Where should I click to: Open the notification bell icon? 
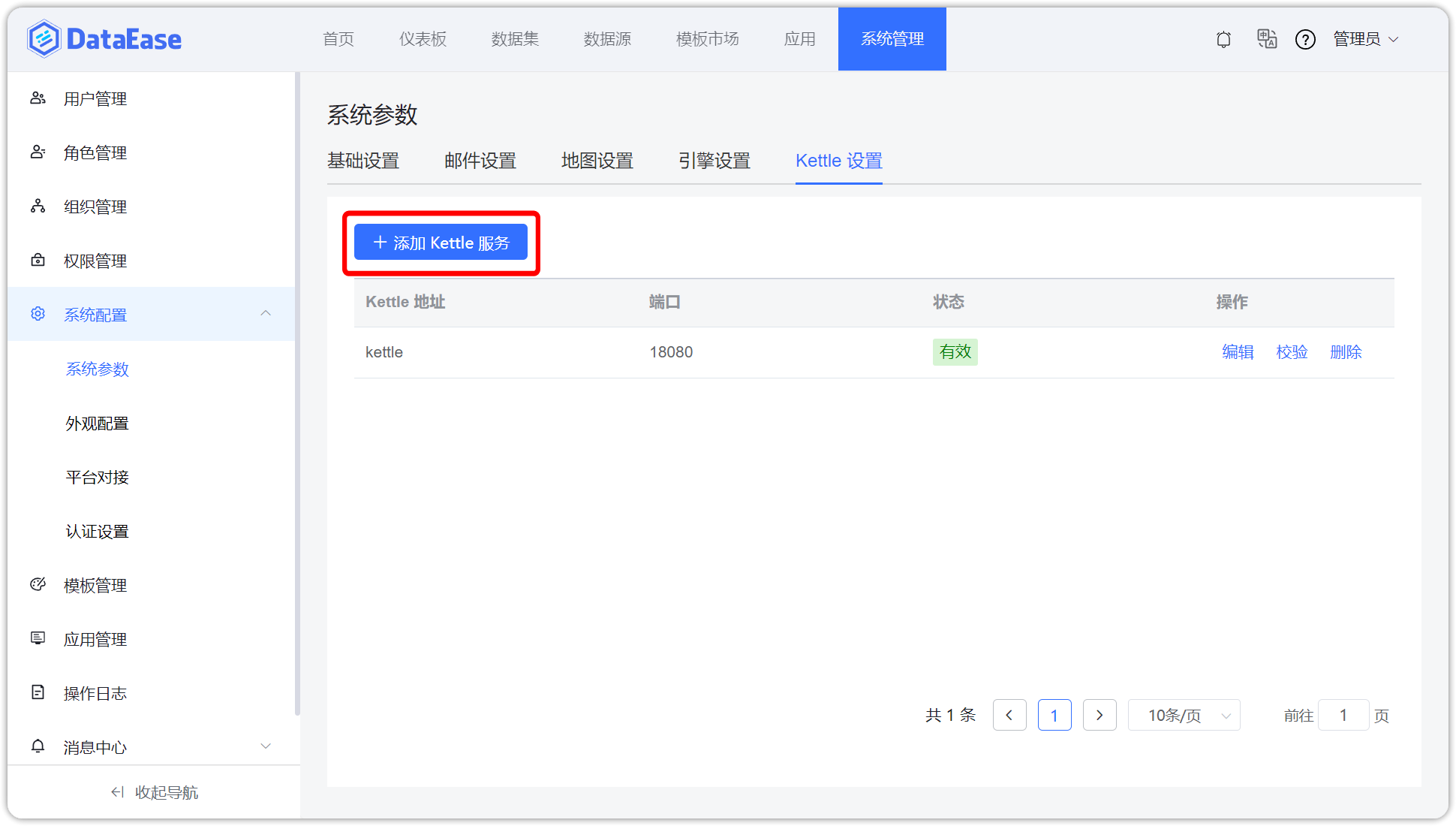pyautogui.click(x=1223, y=39)
